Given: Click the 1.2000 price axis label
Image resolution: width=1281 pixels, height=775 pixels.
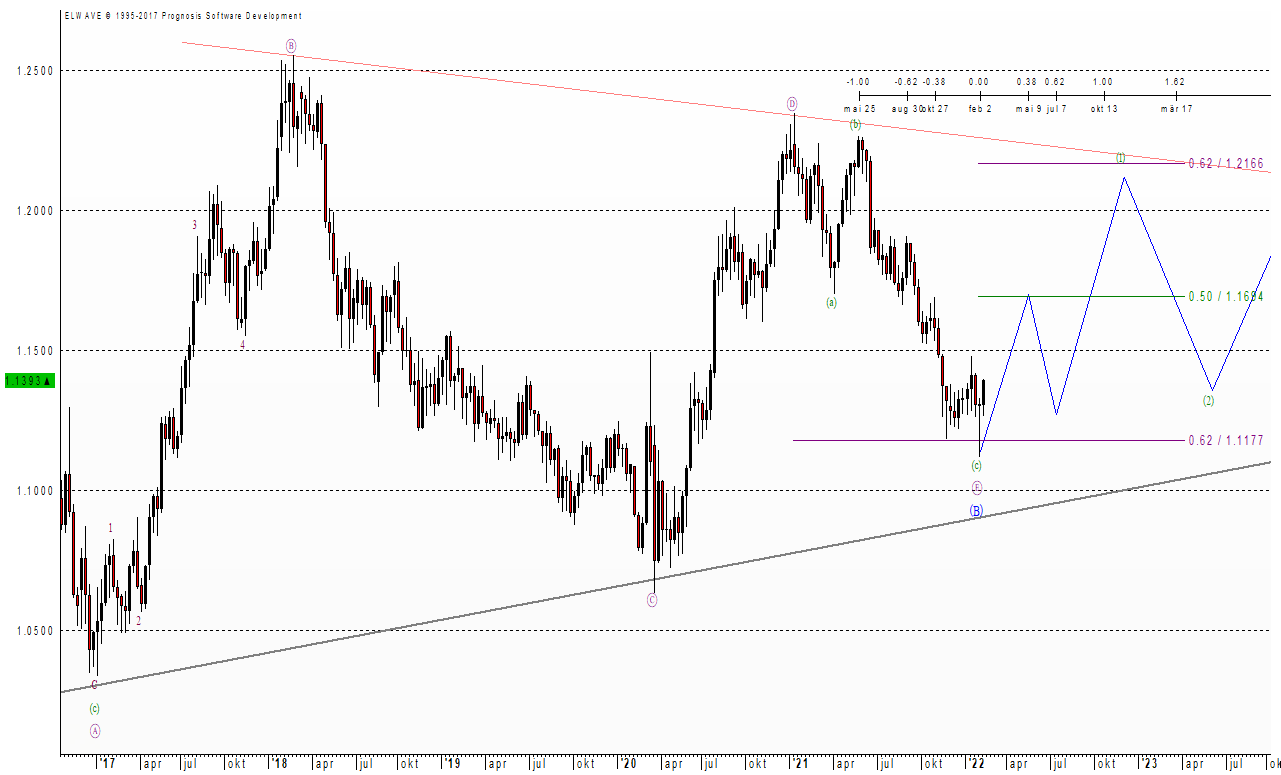Looking at the screenshot, I should click(x=35, y=211).
